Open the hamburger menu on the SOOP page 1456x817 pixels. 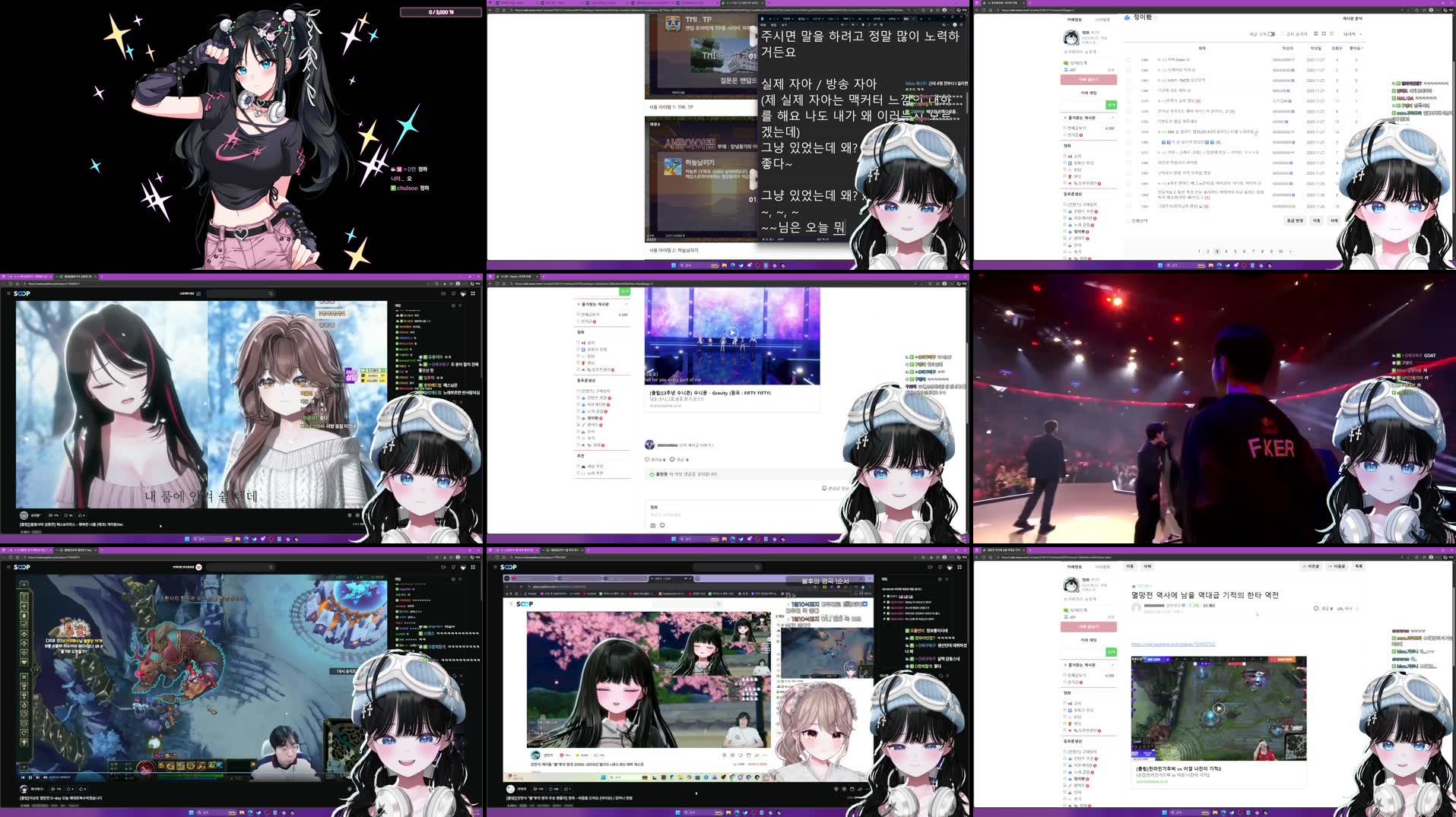coord(8,293)
